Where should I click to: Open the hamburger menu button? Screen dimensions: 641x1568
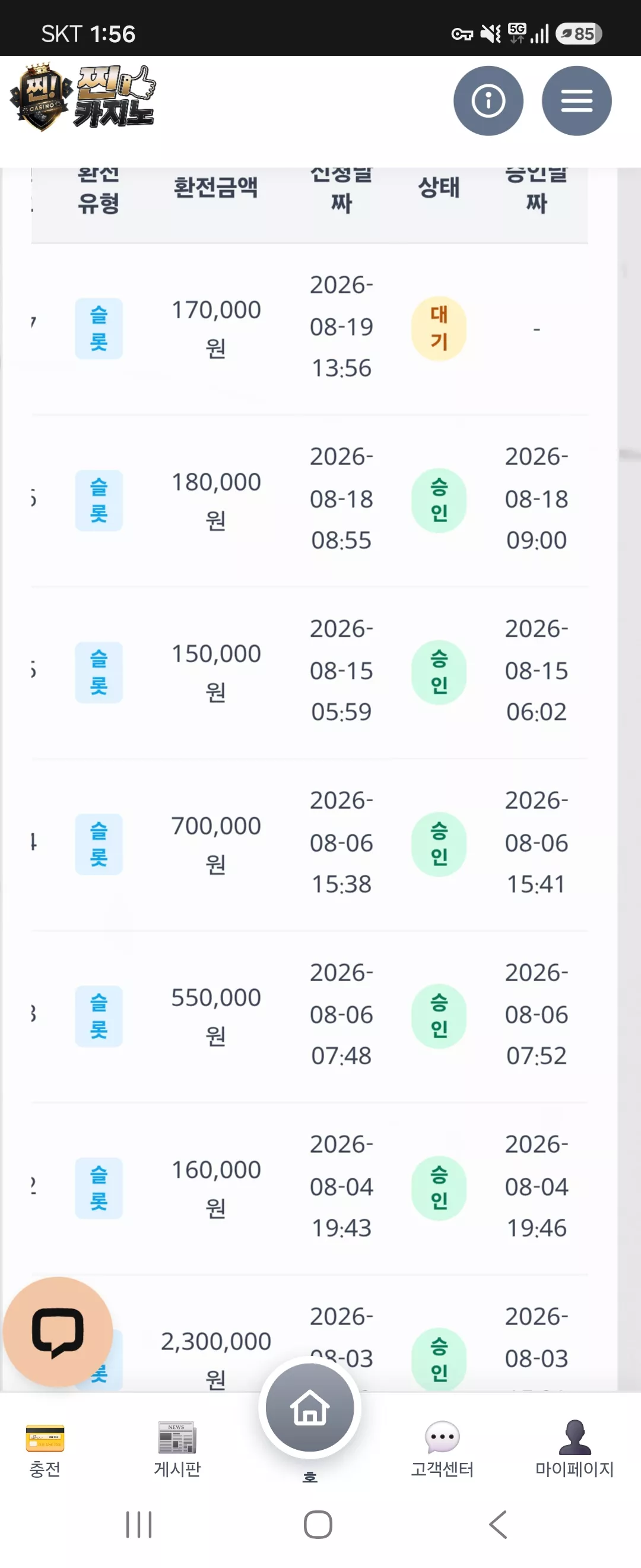(576, 100)
